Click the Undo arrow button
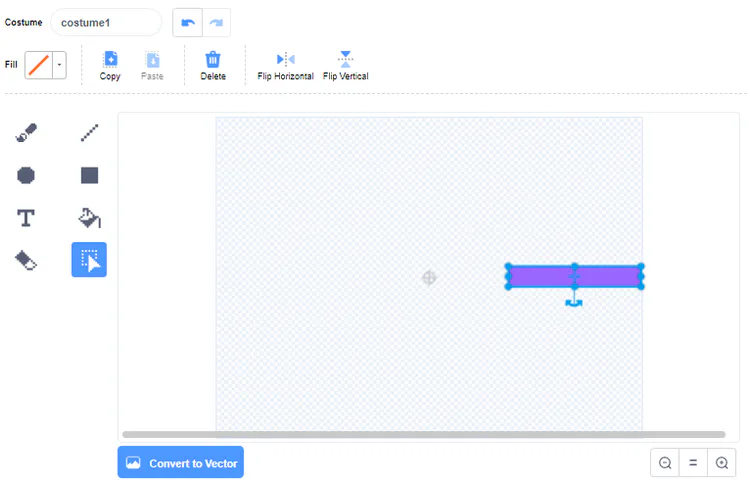The height and width of the screenshot is (486, 750). (188, 22)
